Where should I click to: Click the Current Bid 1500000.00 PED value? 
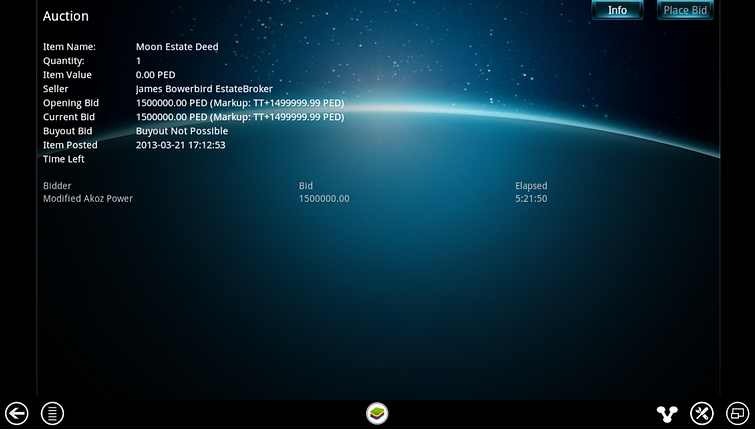point(240,117)
